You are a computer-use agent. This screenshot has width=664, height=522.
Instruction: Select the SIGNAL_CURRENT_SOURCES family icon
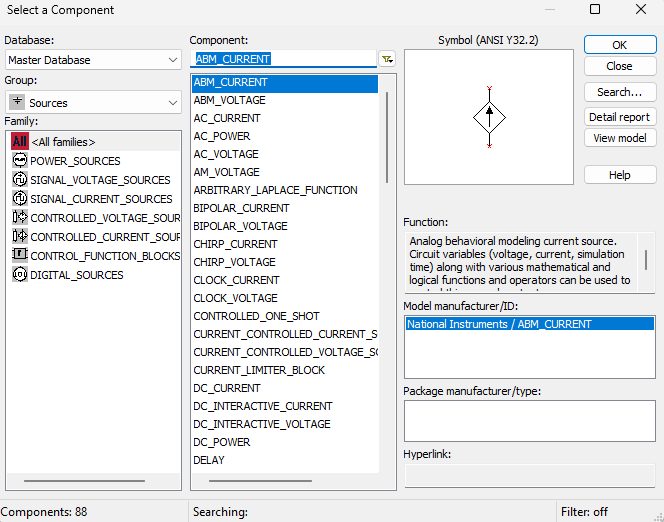19,199
